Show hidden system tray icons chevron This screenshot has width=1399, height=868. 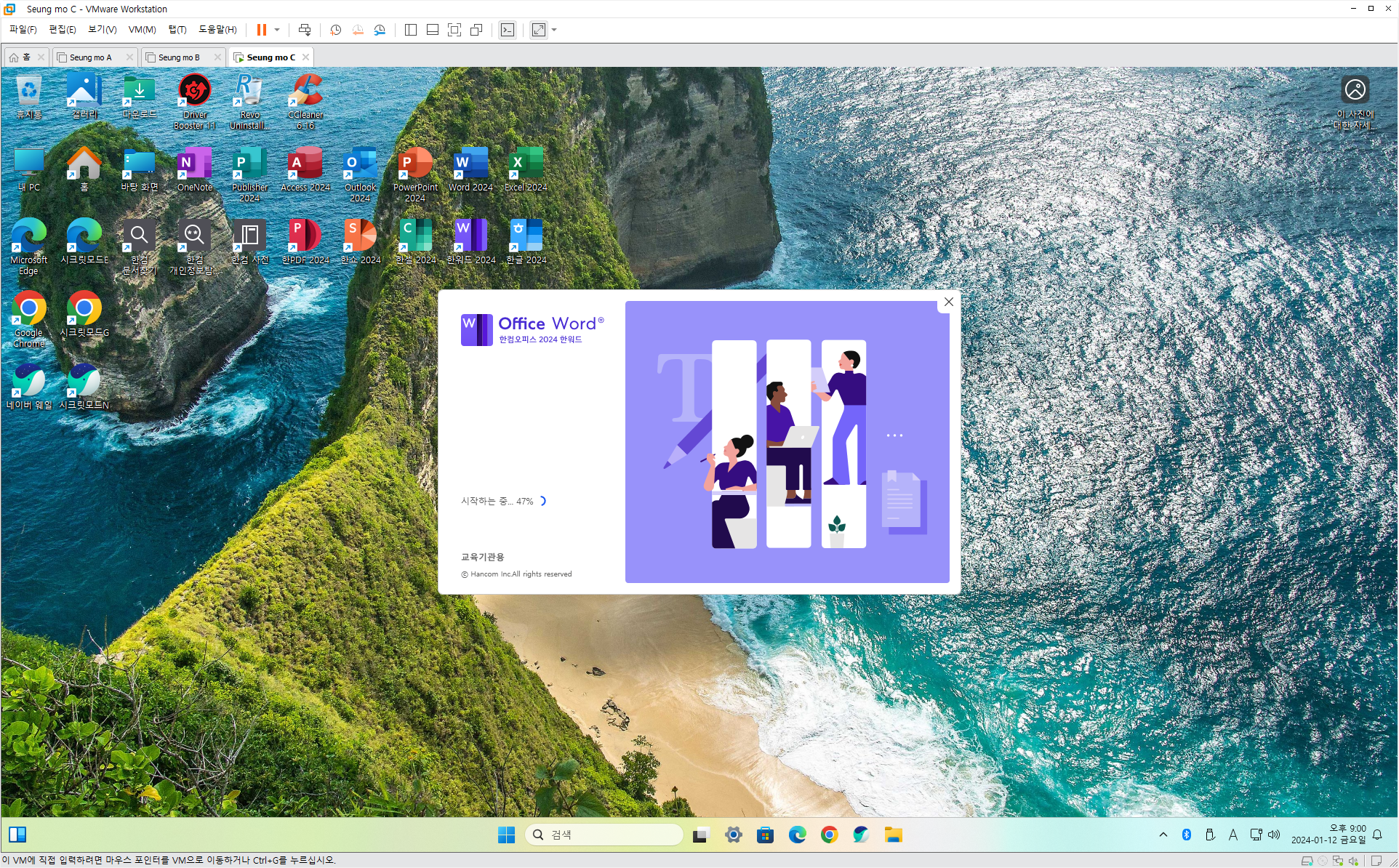(x=1163, y=835)
